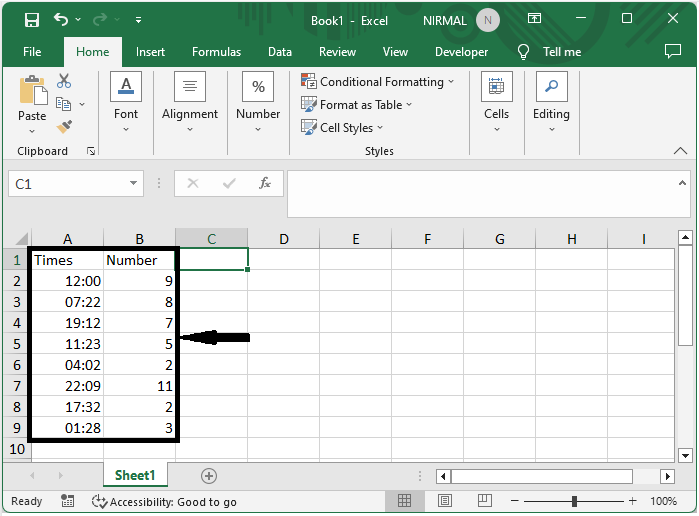Add a new sheet with plus icon
Image resolution: width=699 pixels, height=516 pixels.
[x=209, y=476]
